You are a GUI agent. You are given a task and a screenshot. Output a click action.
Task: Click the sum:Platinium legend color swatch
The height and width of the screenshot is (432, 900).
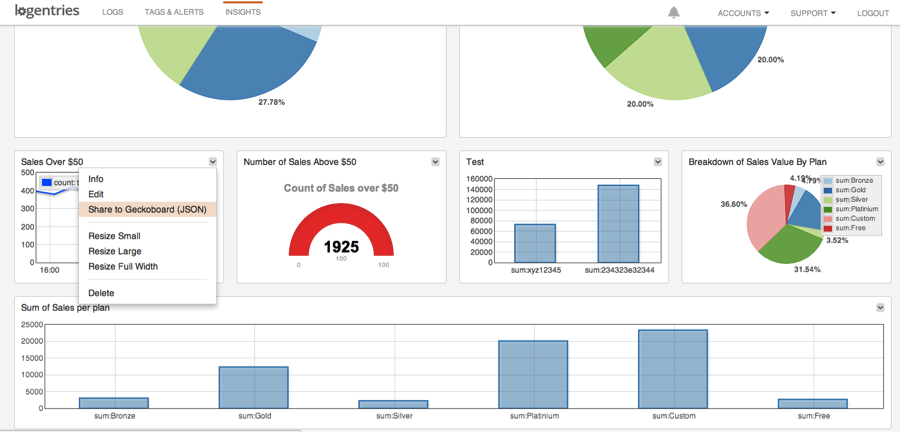click(x=828, y=209)
